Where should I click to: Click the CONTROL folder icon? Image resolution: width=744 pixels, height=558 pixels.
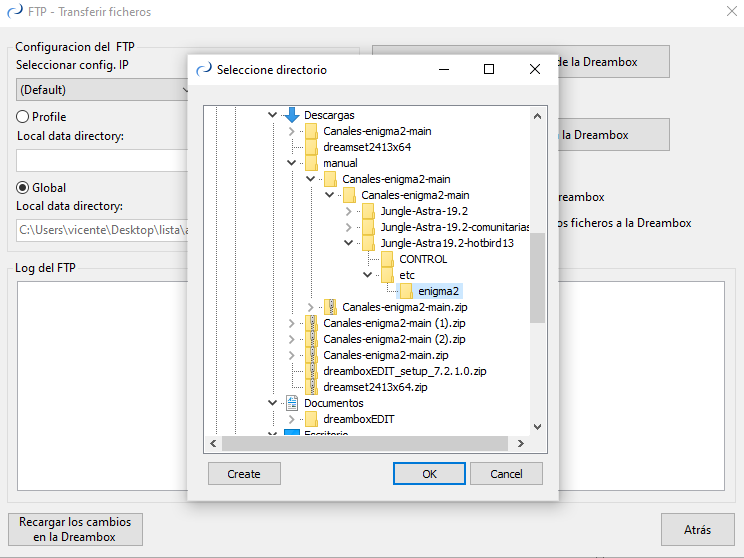coord(387,259)
